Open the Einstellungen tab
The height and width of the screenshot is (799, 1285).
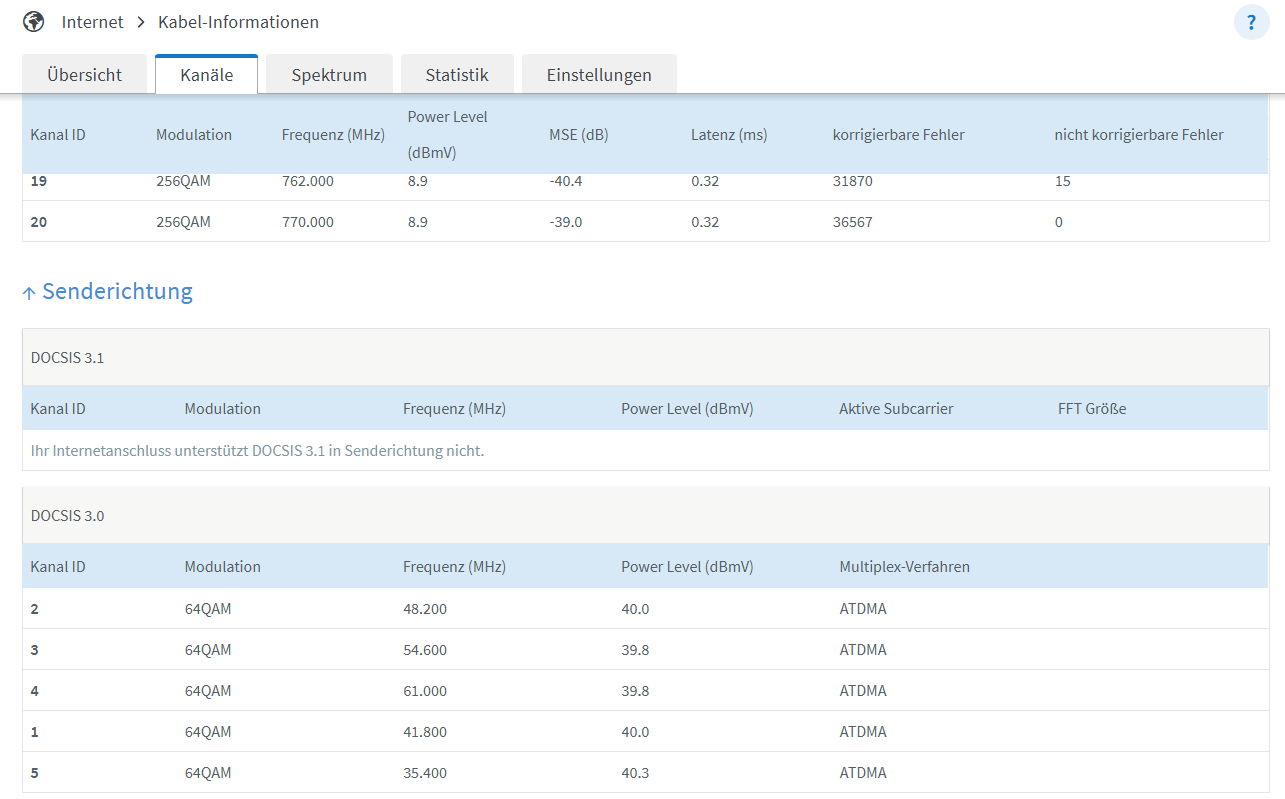(x=599, y=75)
